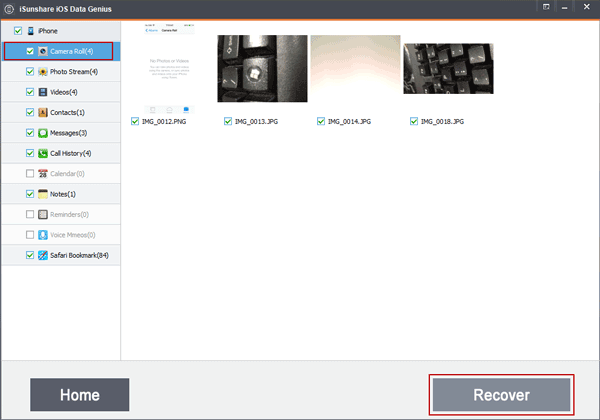Open the Photo Stream(4) category

pyautogui.click(x=61, y=72)
